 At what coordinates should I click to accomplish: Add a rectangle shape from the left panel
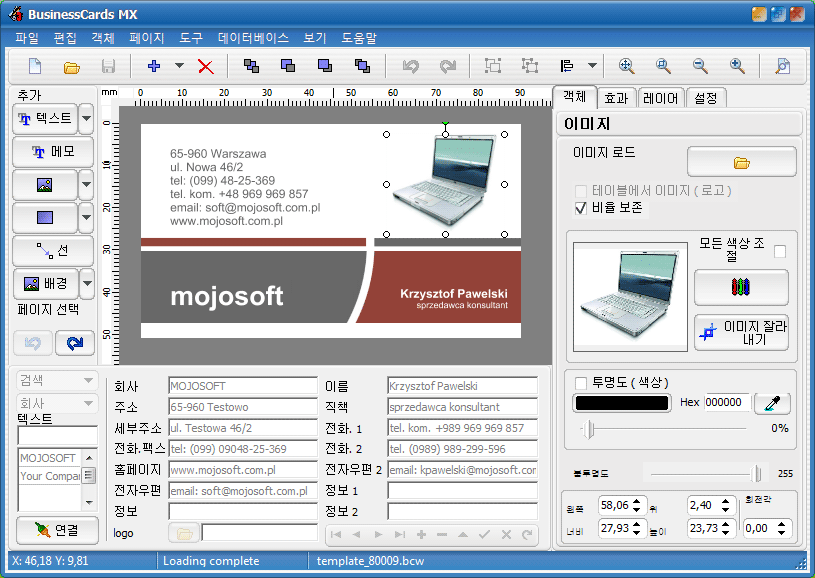tap(45, 217)
